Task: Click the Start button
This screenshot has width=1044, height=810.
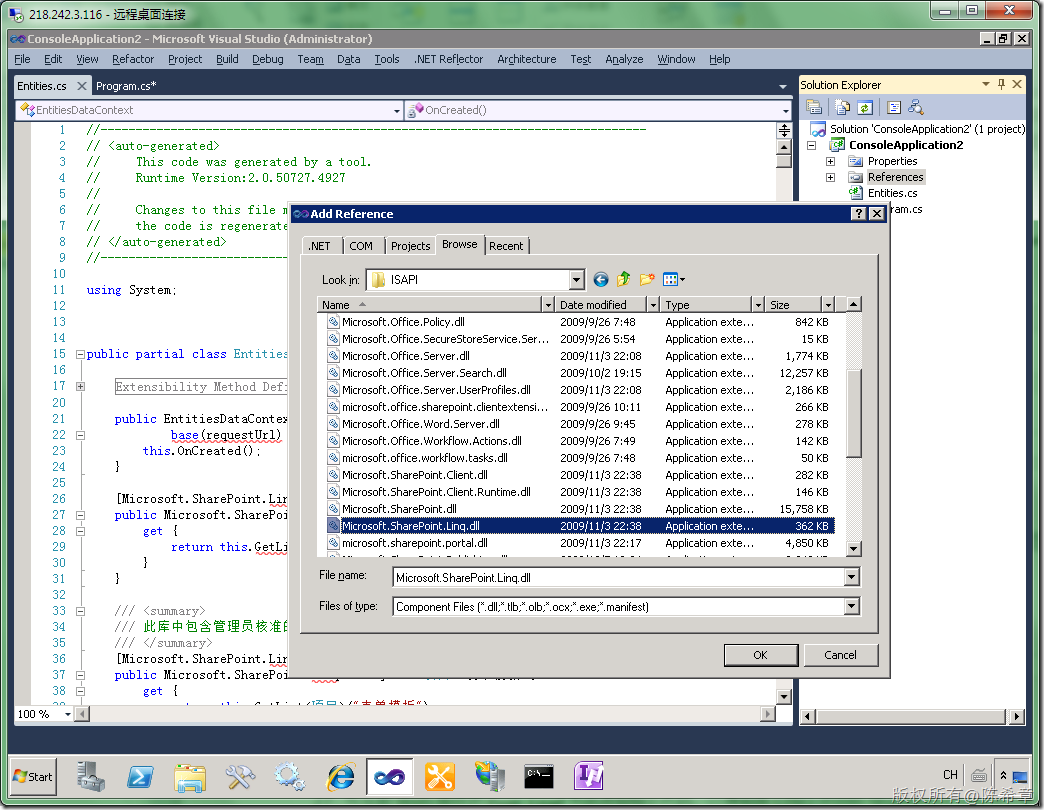Action: (x=33, y=777)
